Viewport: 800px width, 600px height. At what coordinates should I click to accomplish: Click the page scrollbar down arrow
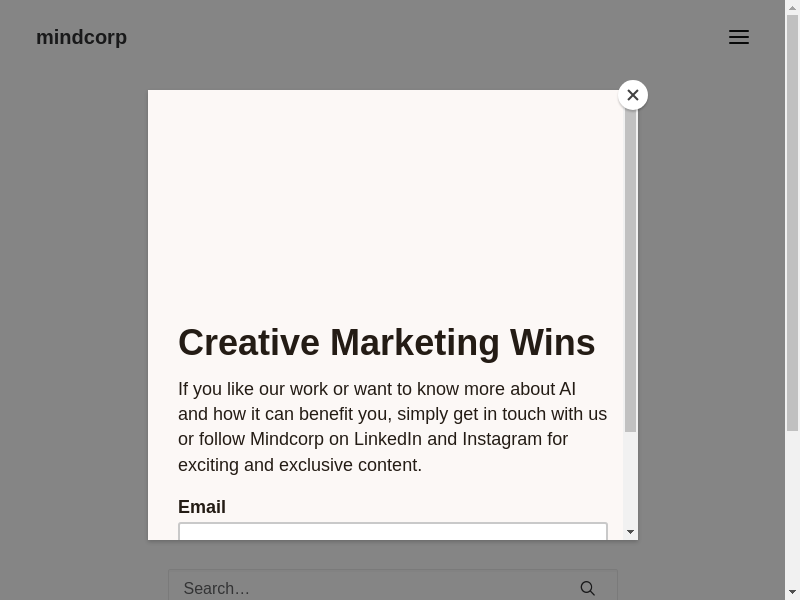pos(792,592)
